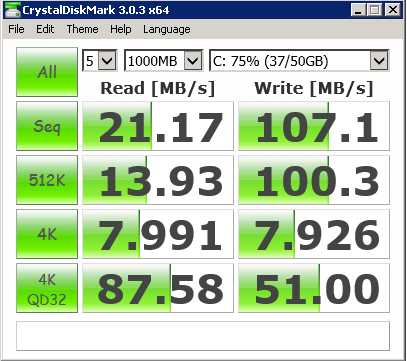Open the 1000MB test size dropdown
Image resolution: width=407 pixels, height=361 pixels.
click(163, 61)
